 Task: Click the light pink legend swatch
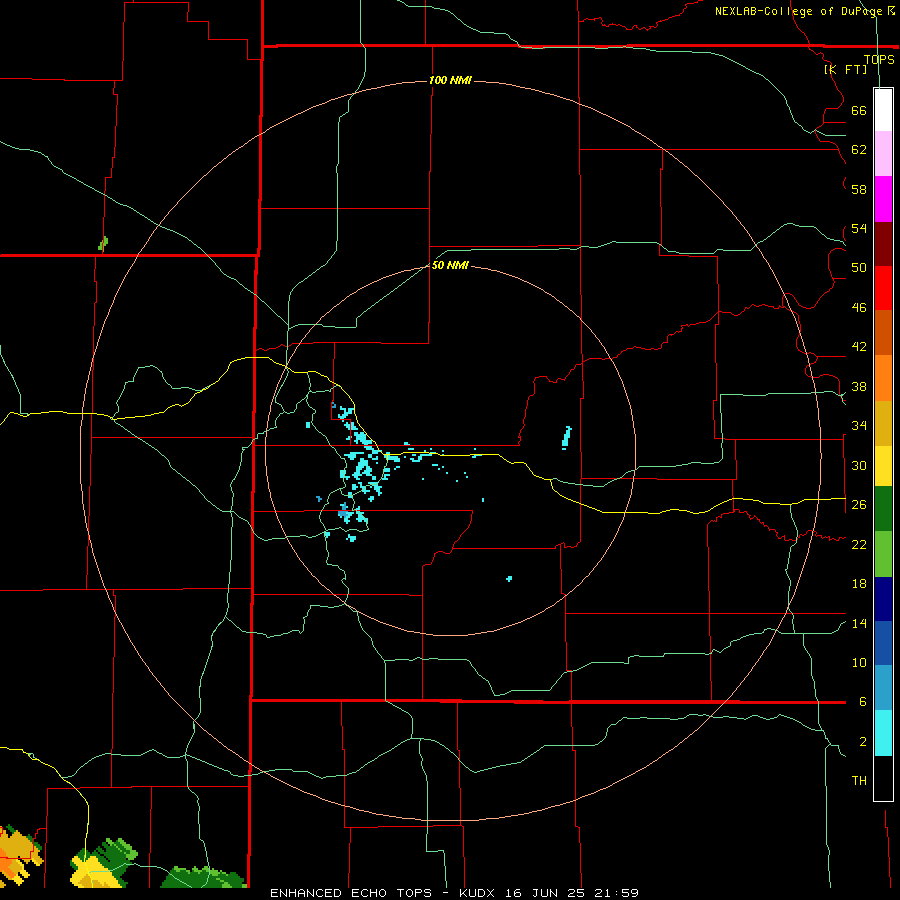883,153
